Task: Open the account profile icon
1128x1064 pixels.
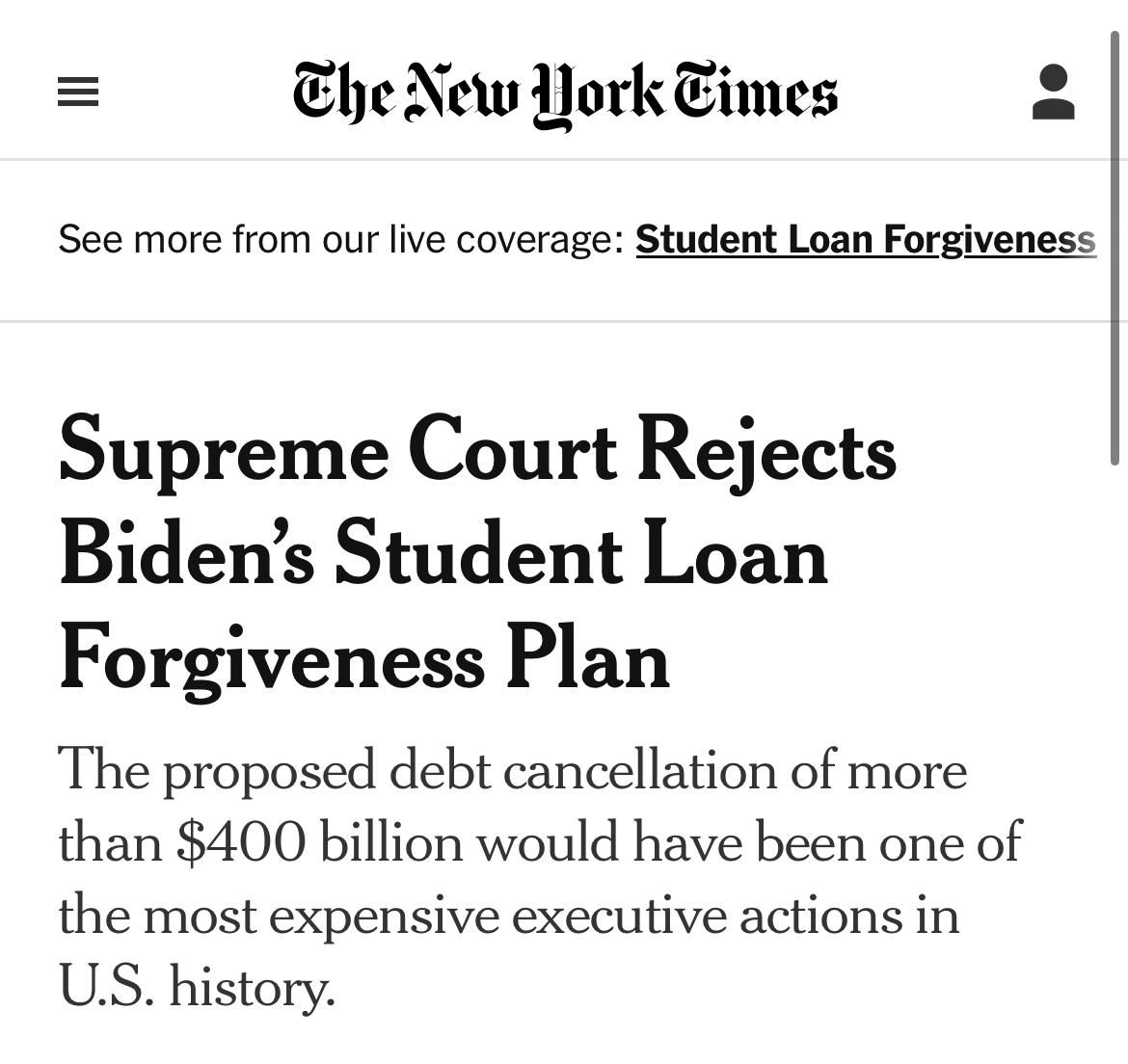Action: click(1053, 92)
